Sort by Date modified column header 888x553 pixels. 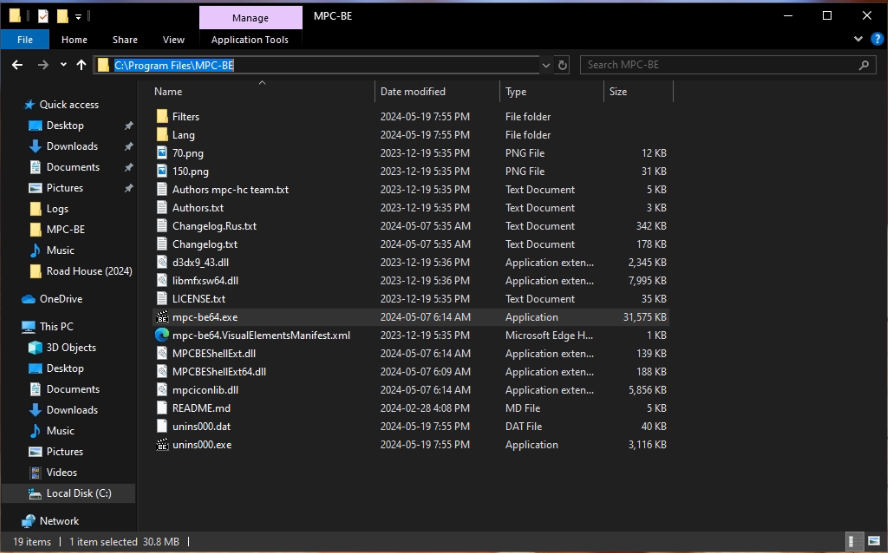pos(413,91)
